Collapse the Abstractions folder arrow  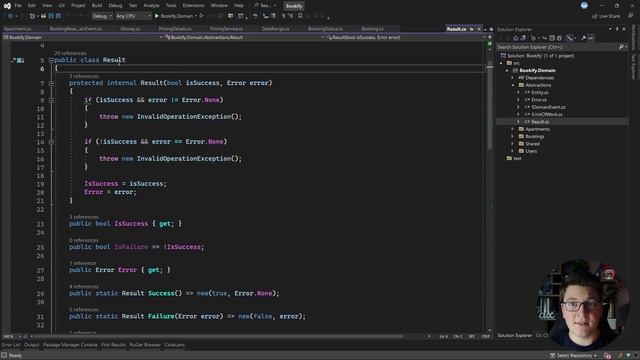[513, 85]
